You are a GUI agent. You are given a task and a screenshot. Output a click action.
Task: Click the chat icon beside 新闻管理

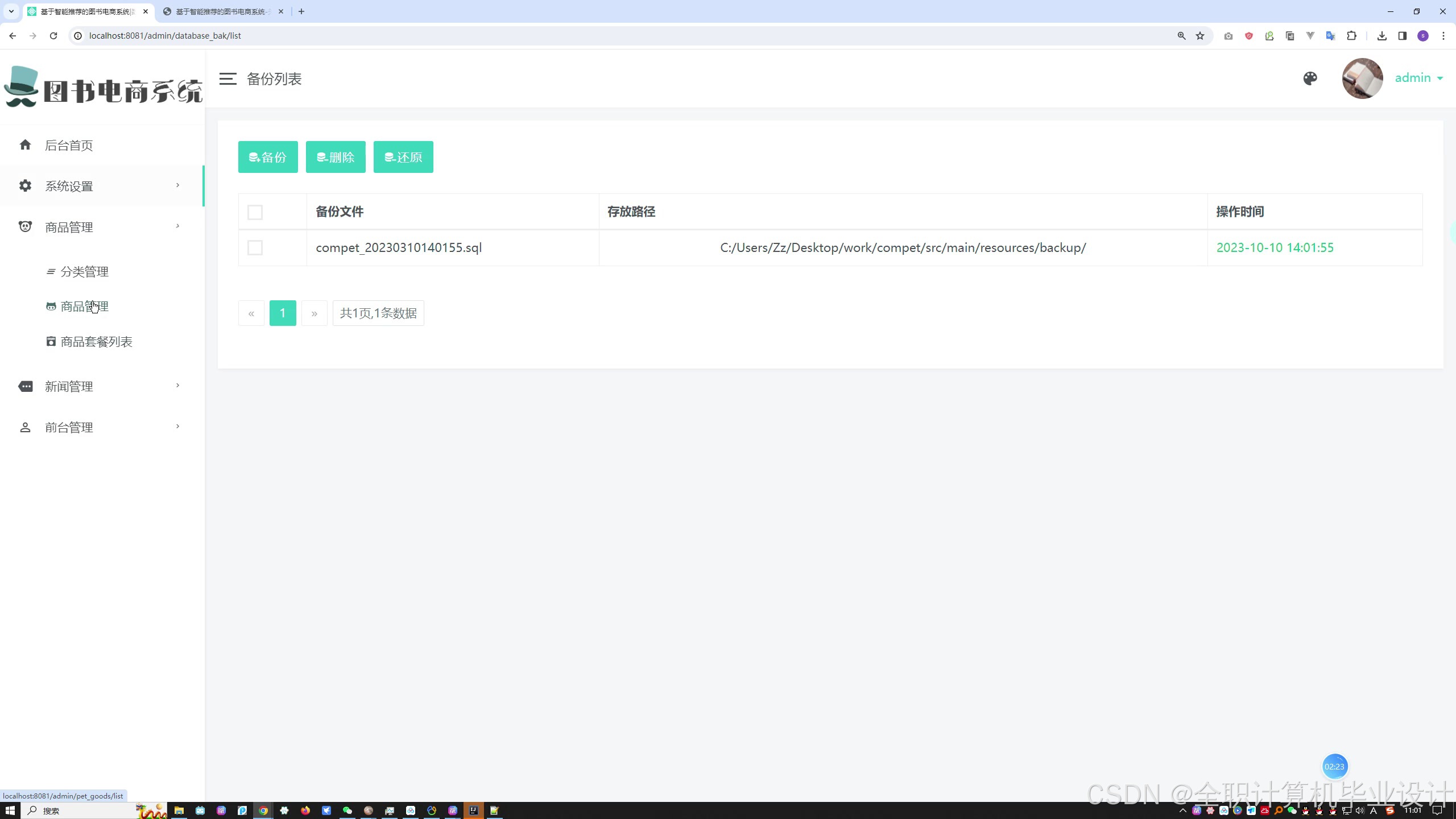(25, 387)
